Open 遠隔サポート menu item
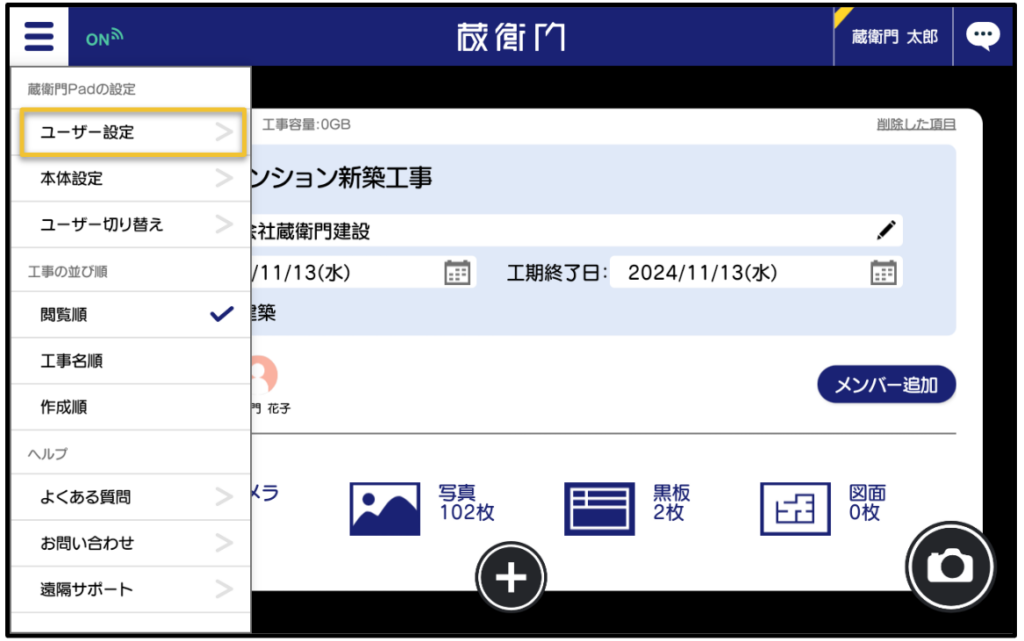The height and width of the screenshot is (641, 1024). point(130,589)
